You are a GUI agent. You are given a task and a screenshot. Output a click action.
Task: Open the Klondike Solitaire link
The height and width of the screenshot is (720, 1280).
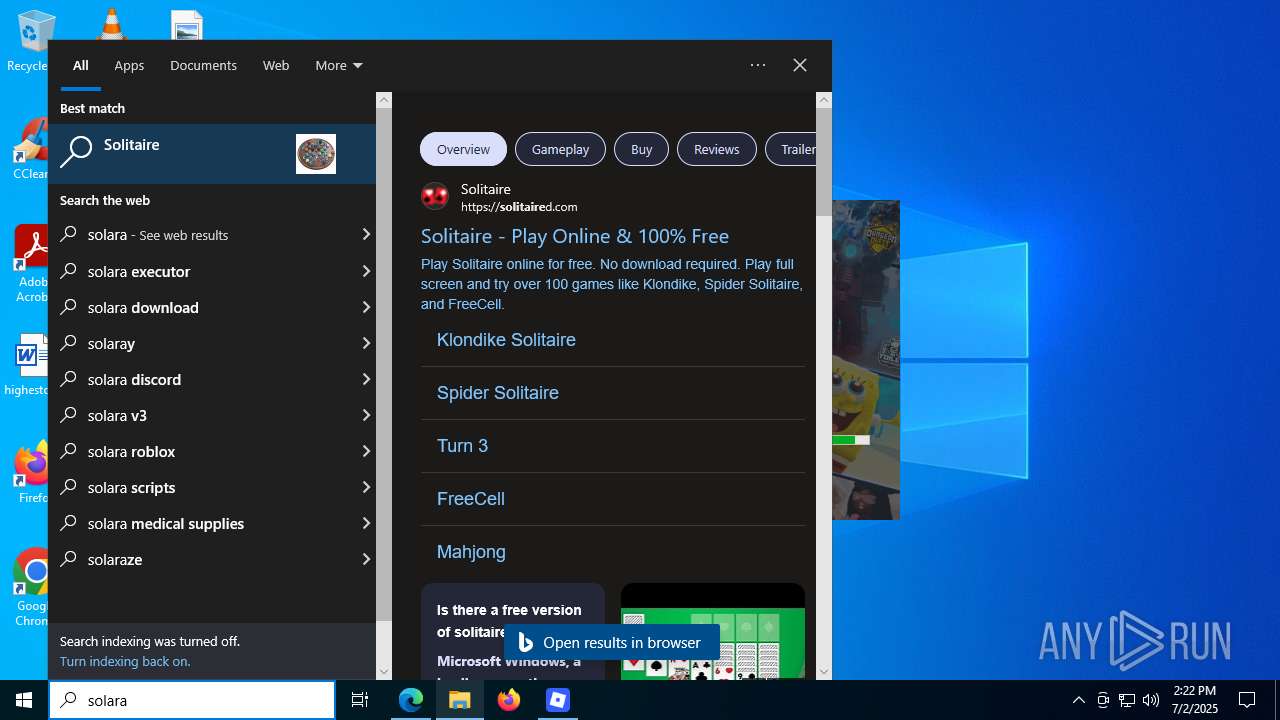tap(506, 340)
